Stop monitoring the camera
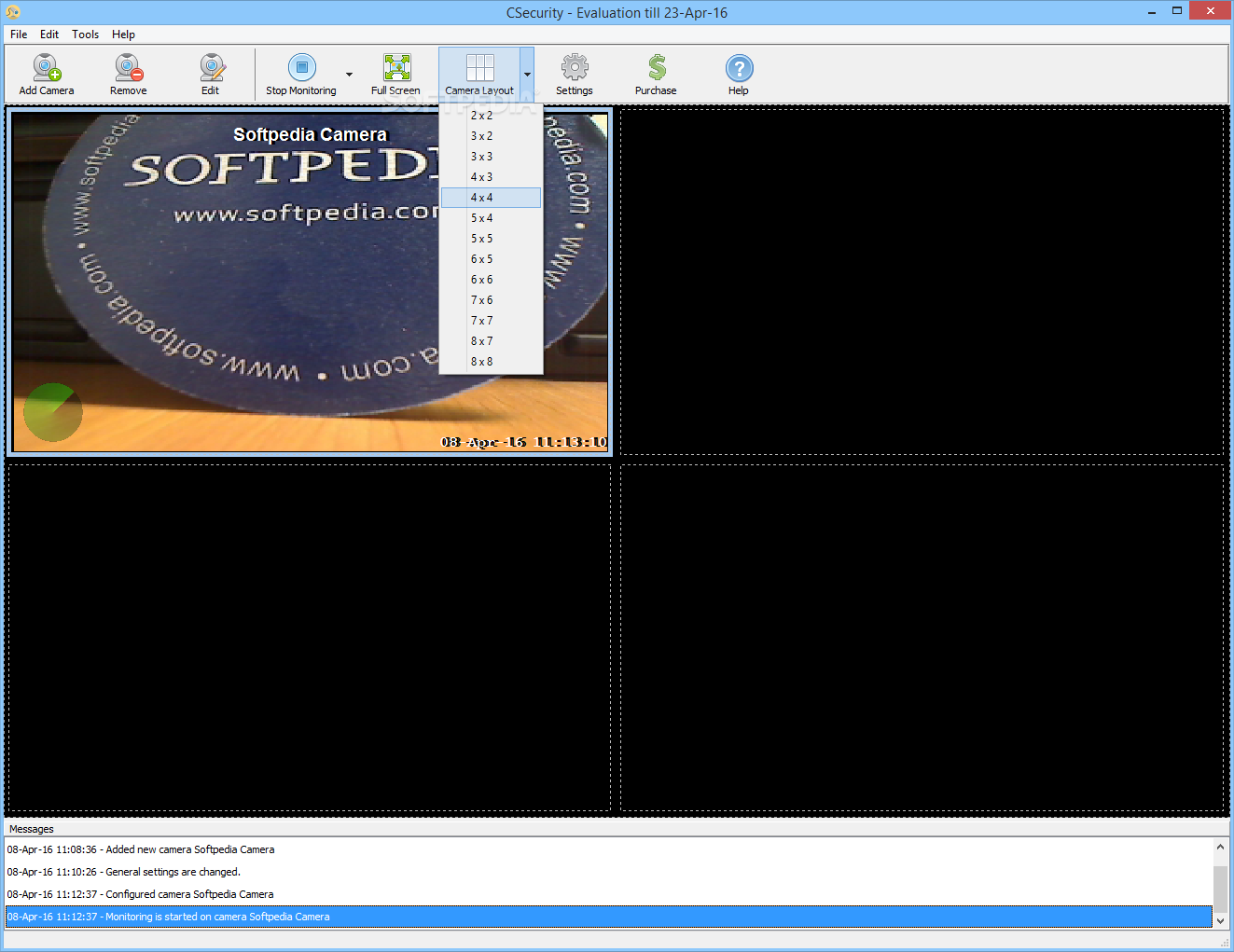The height and width of the screenshot is (952, 1234). pos(301,75)
